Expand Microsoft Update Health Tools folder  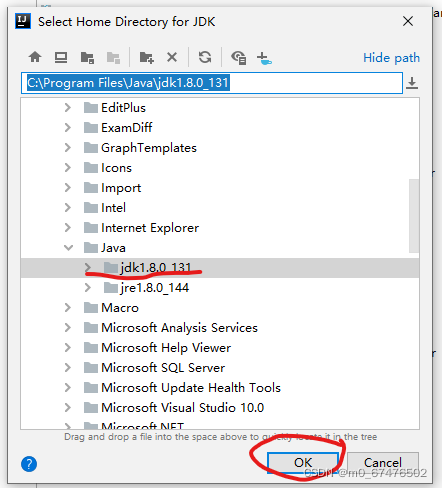[x=68, y=388]
